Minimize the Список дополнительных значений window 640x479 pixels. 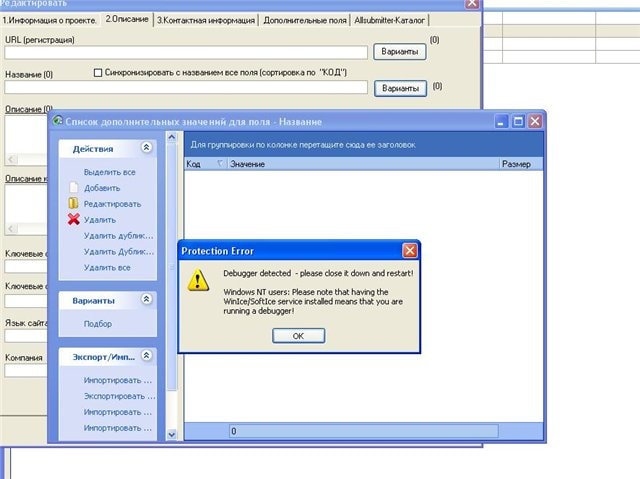501,121
